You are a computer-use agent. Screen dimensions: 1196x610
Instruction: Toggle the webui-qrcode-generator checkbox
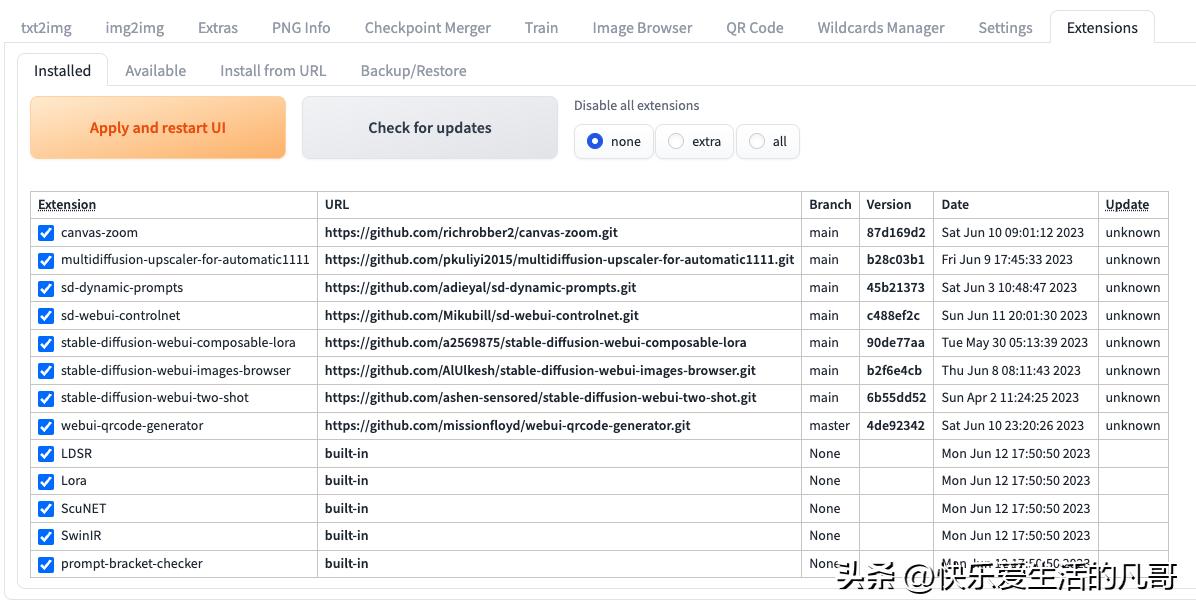click(x=46, y=426)
